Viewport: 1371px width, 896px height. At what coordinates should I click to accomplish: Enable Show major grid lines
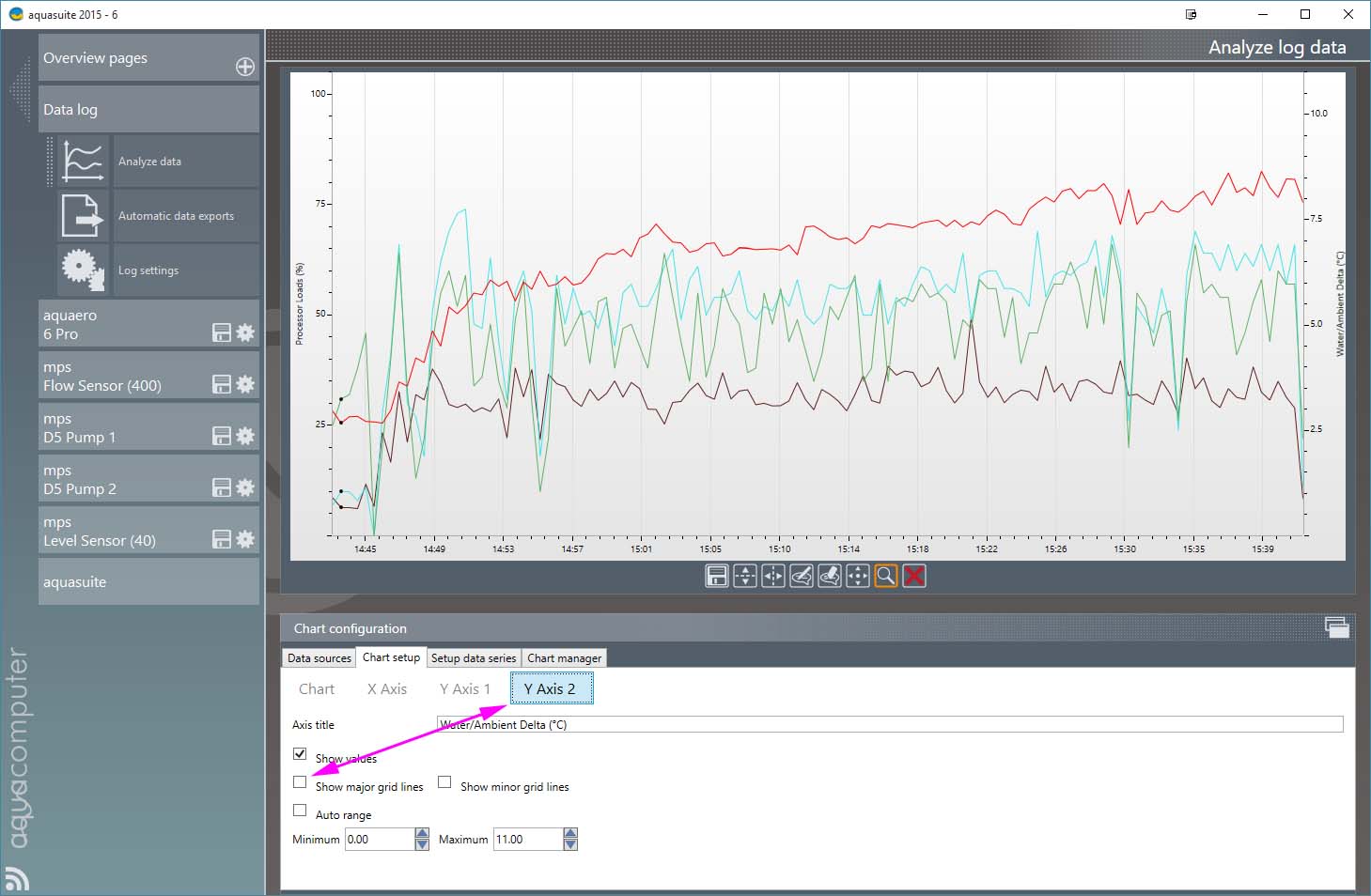pyautogui.click(x=300, y=781)
